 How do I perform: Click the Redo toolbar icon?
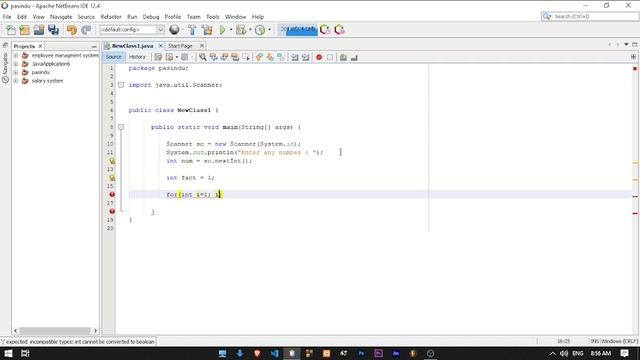[x=86, y=30]
